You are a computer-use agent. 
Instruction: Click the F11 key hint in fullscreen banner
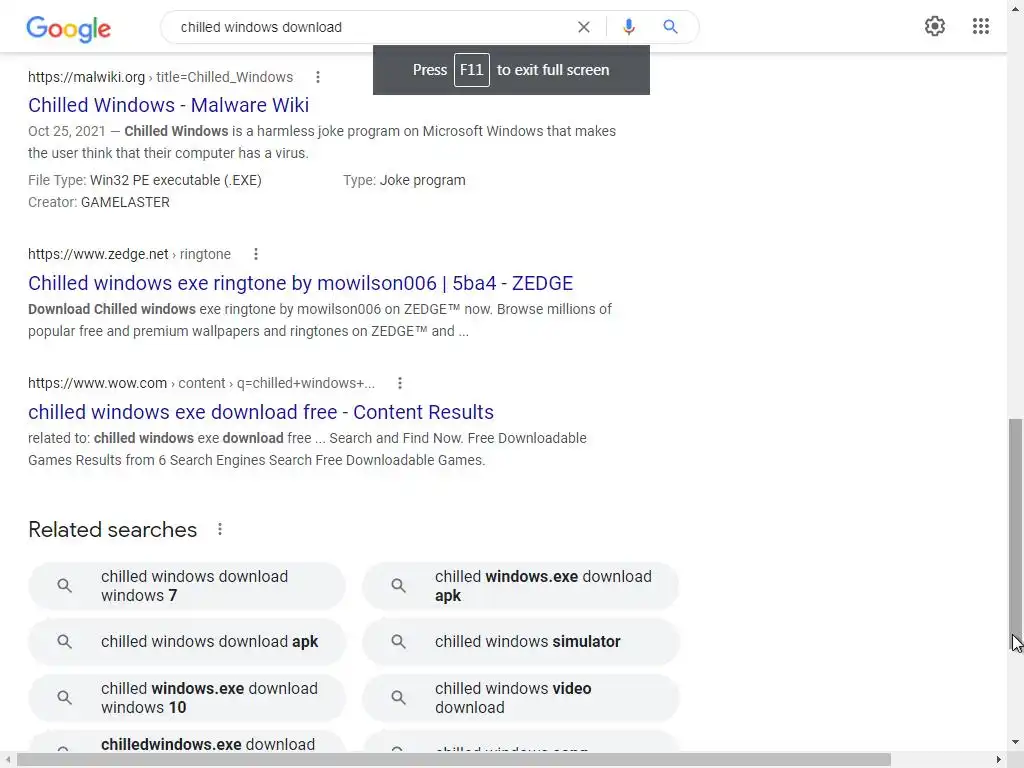click(472, 70)
